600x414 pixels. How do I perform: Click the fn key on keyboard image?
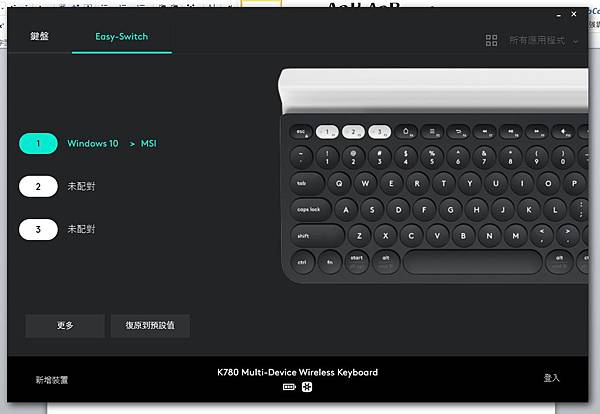[x=329, y=262]
